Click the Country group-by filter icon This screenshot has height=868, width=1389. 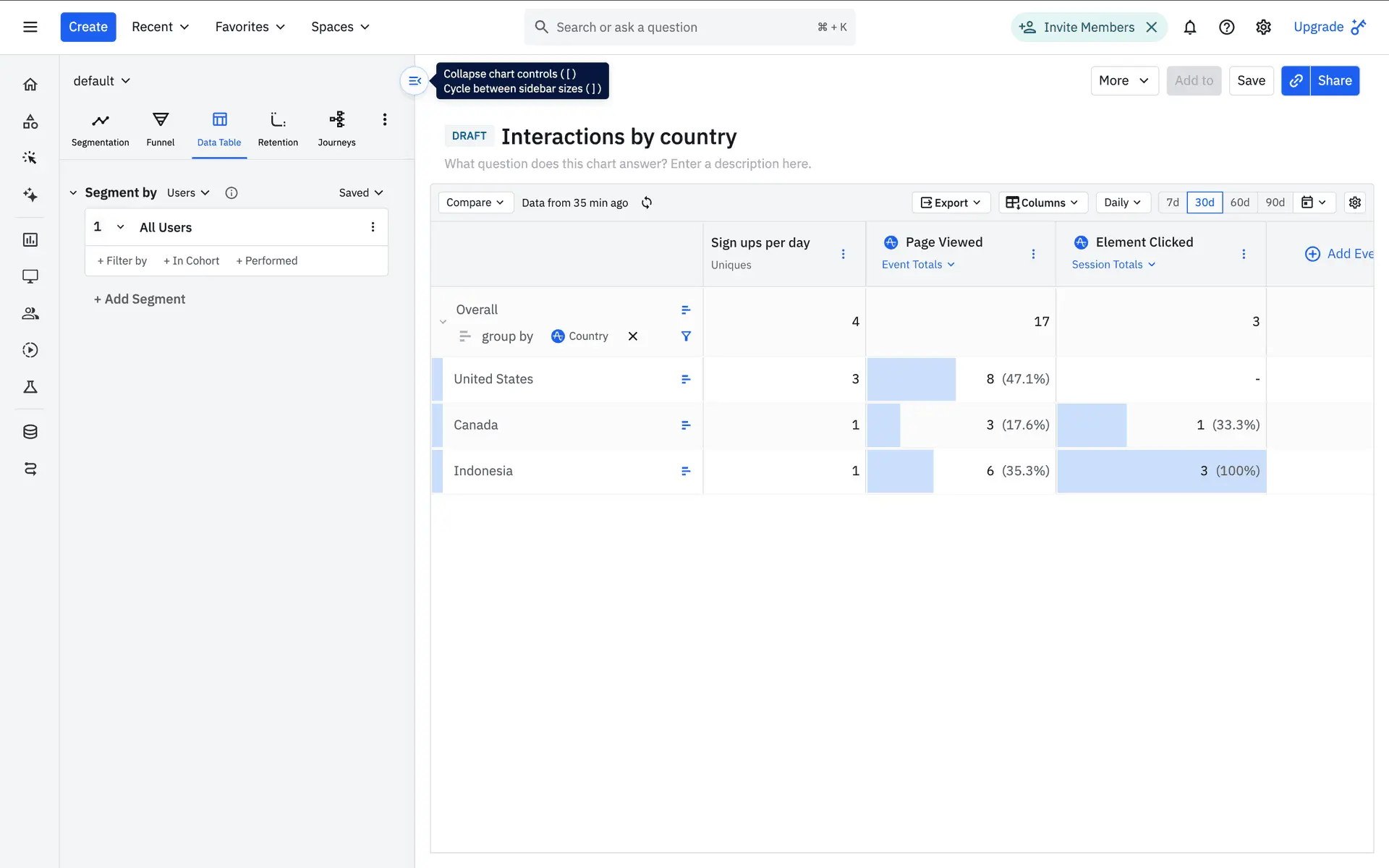pos(686,336)
